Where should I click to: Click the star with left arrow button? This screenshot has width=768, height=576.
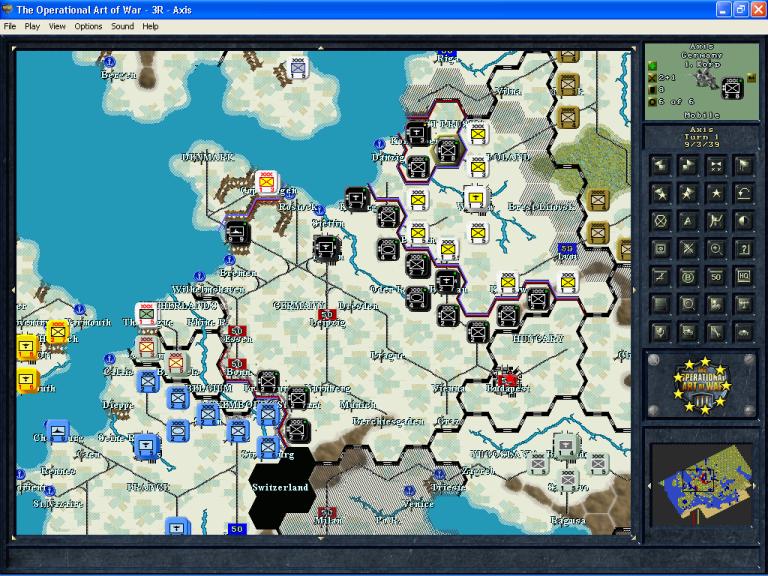click(660, 194)
